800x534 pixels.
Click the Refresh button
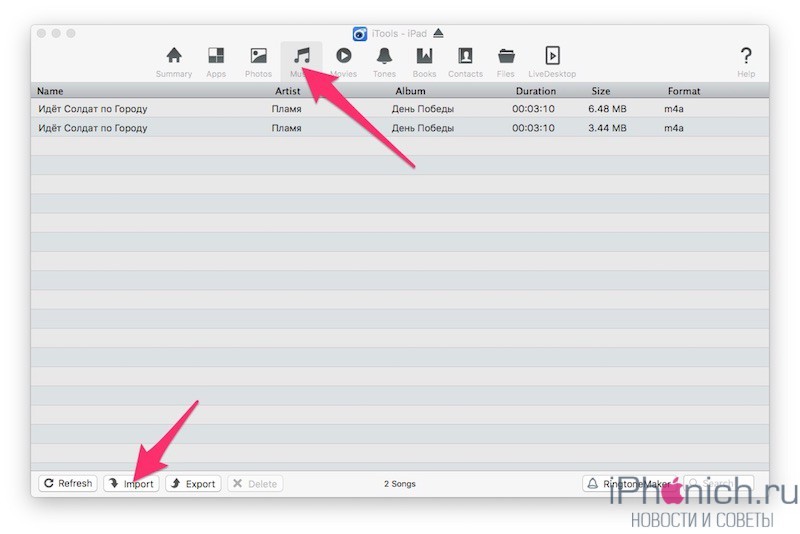68,483
